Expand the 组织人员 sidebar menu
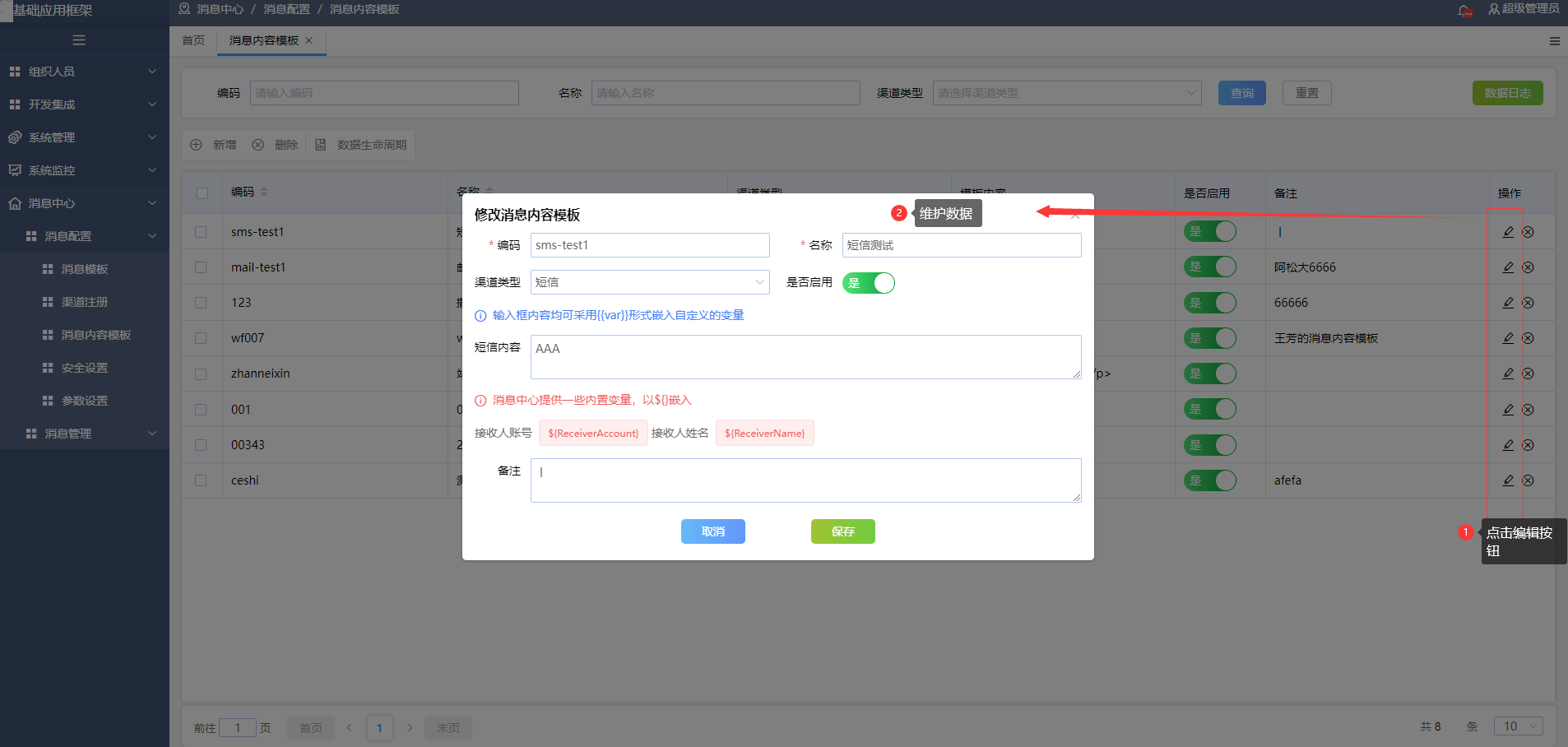 point(85,72)
